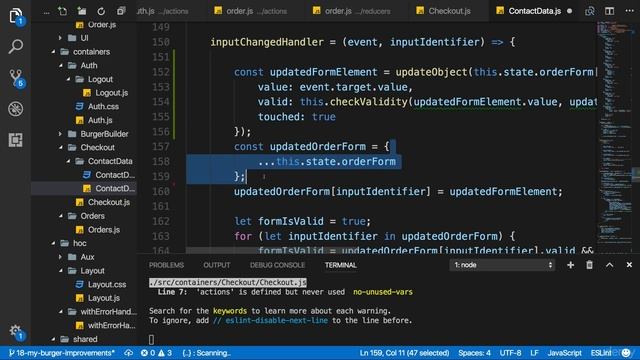Open the OUTPUT panel tab

click(217, 265)
